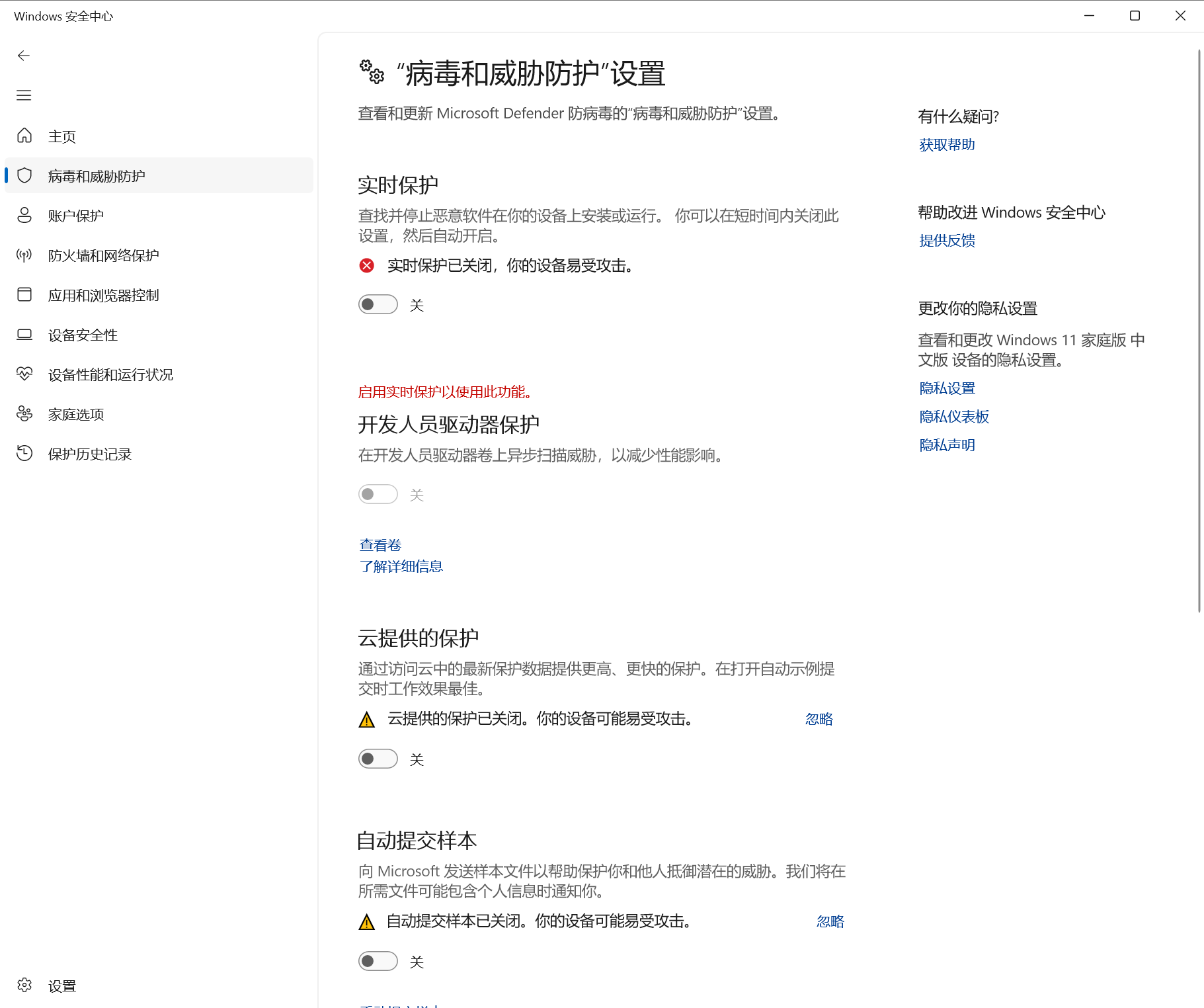Select 病毒和威胁防护 in the sidebar

159,175
